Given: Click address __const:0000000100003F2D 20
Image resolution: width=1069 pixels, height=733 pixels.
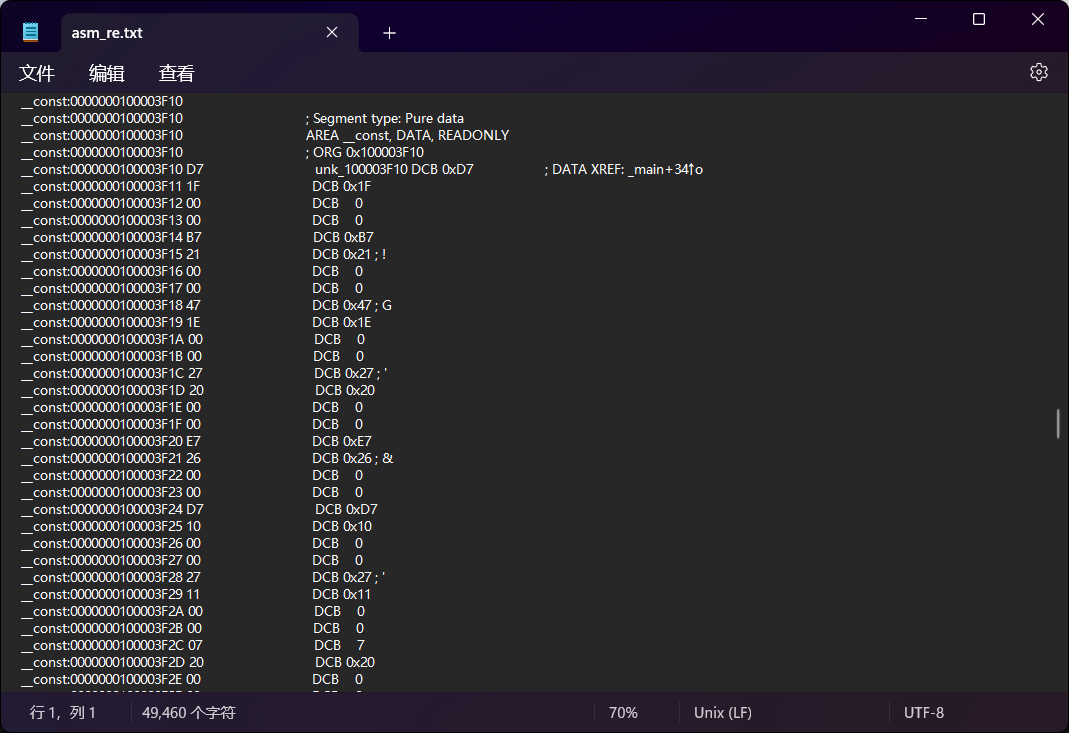Looking at the screenshot, I should click(x=112, y=662).
